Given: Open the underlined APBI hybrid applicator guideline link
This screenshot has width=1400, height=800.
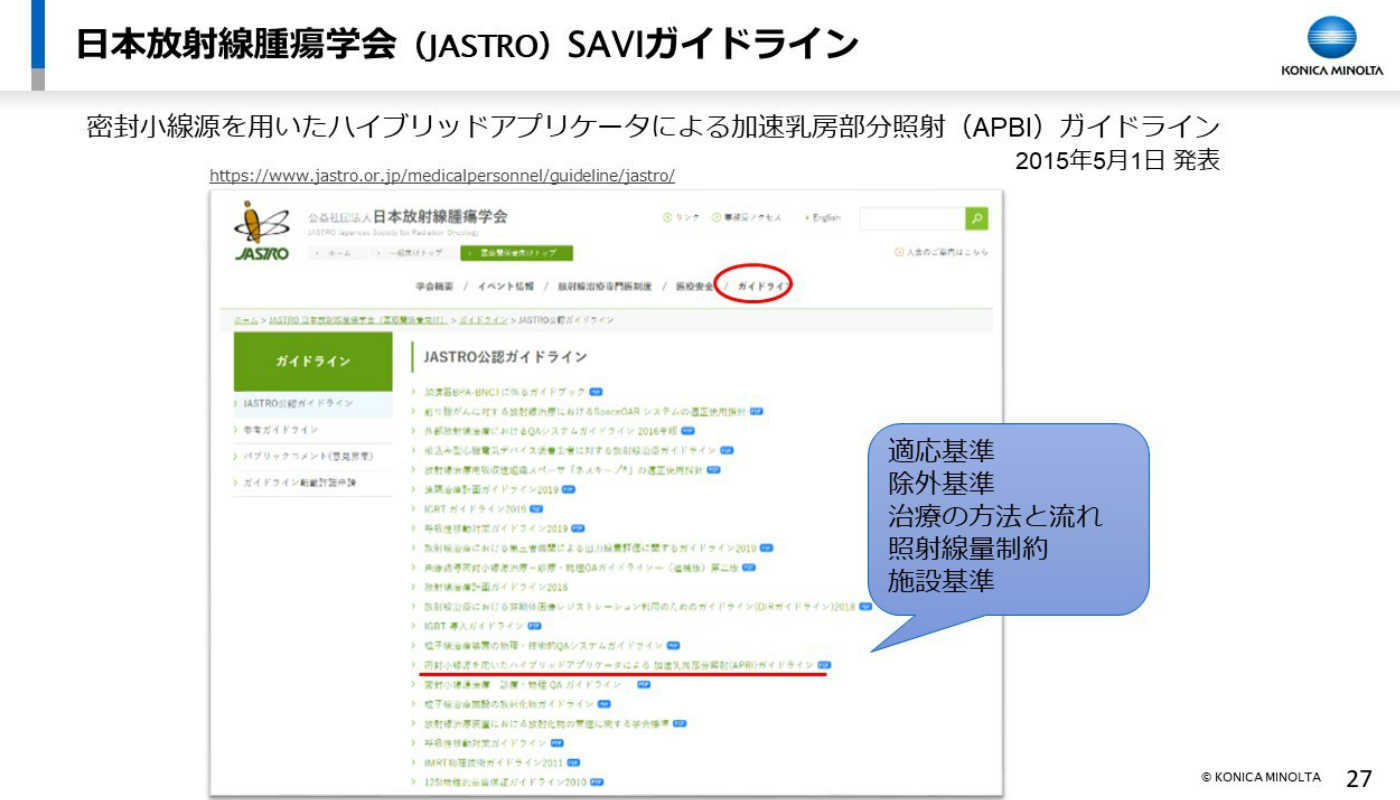Looking at the screenshot, I should (x=619, y=665).
